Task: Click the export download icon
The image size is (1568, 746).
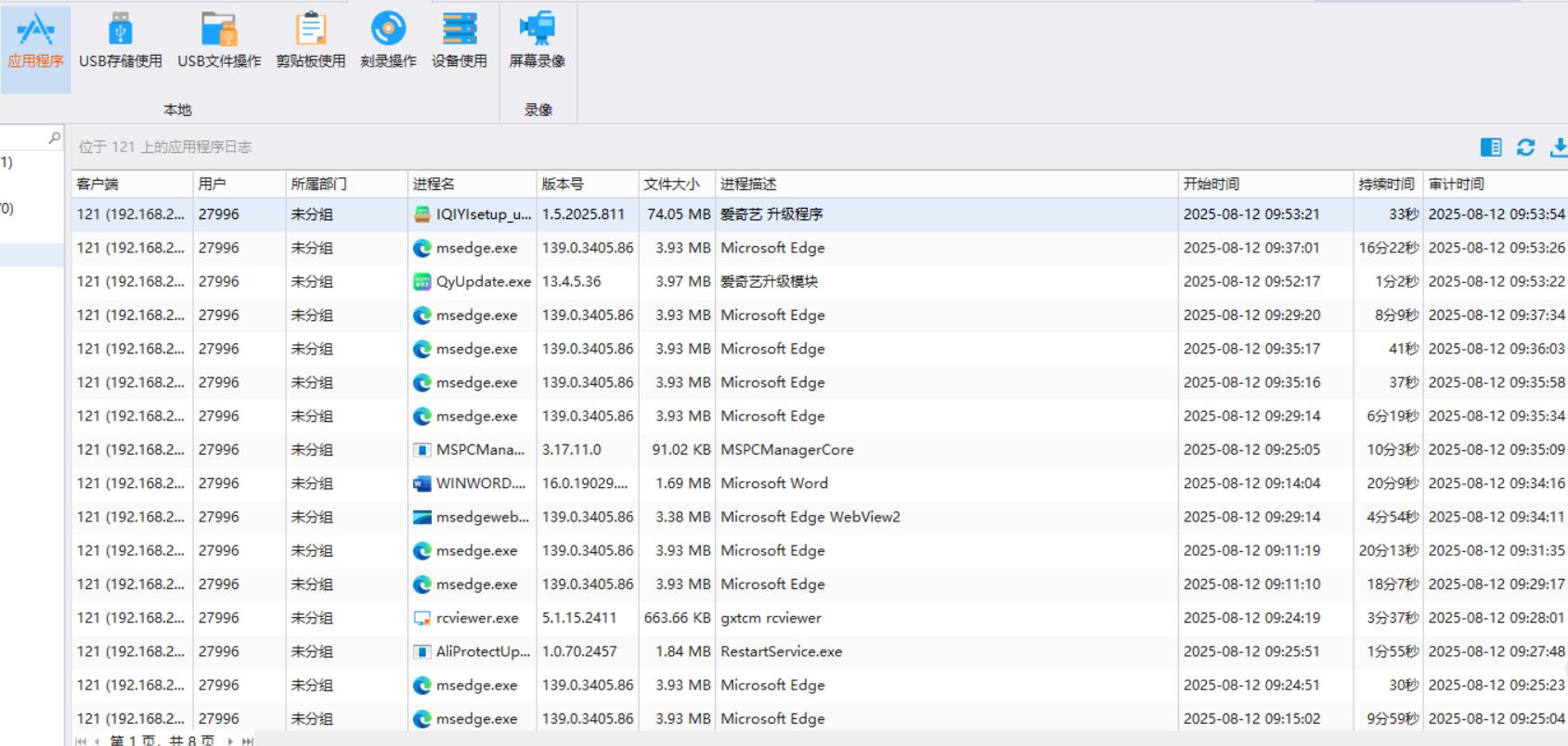Action: (x=1558, y=147)
